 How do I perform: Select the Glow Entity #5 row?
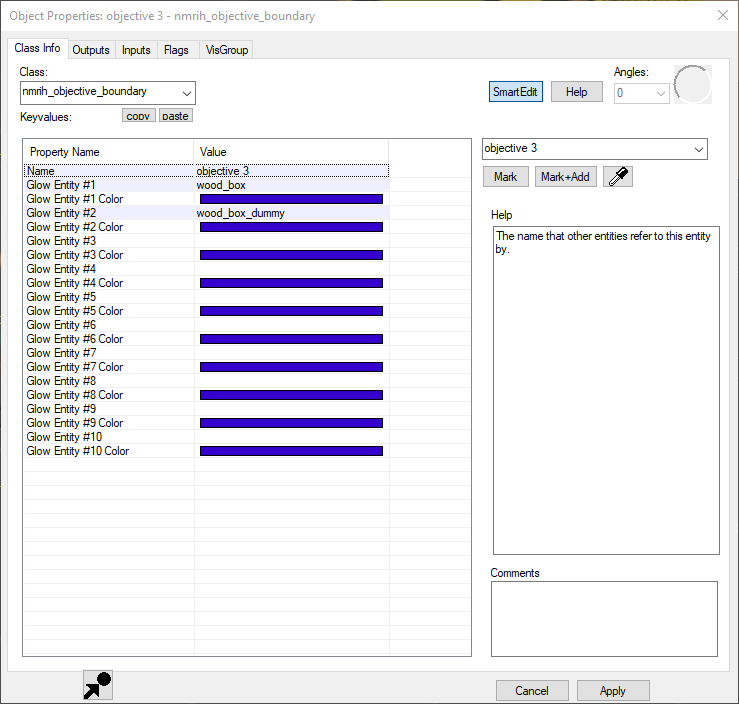tap(206, 297)
